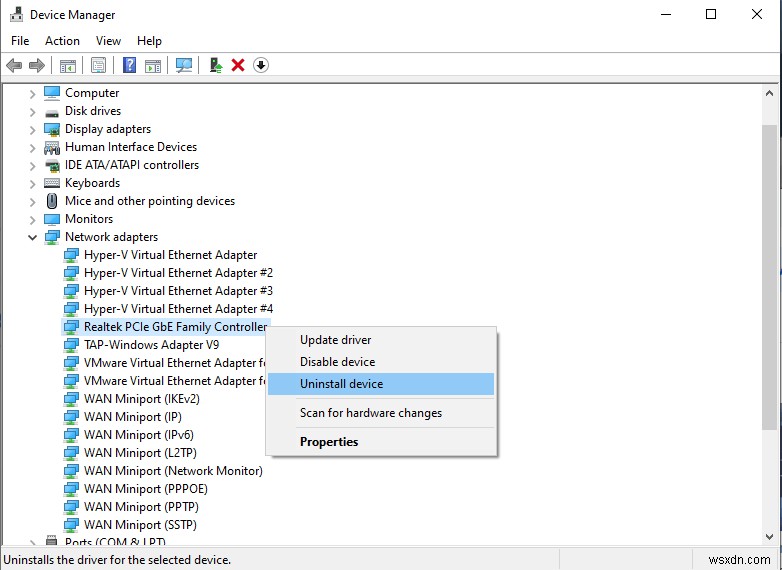Expand the Monitors category
The image size is (782, 570).
pyautogui.click(x=32, y=219)
